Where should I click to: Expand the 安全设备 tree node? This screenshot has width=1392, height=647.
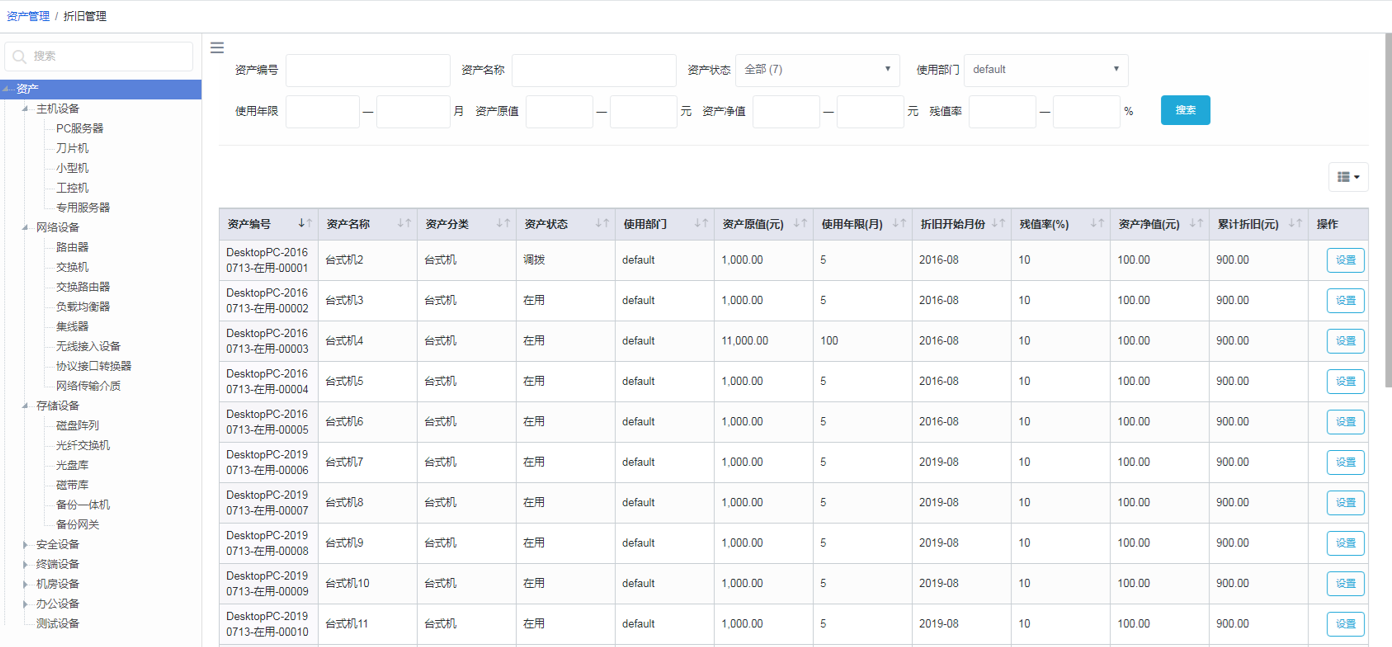(x=26, y=545)
